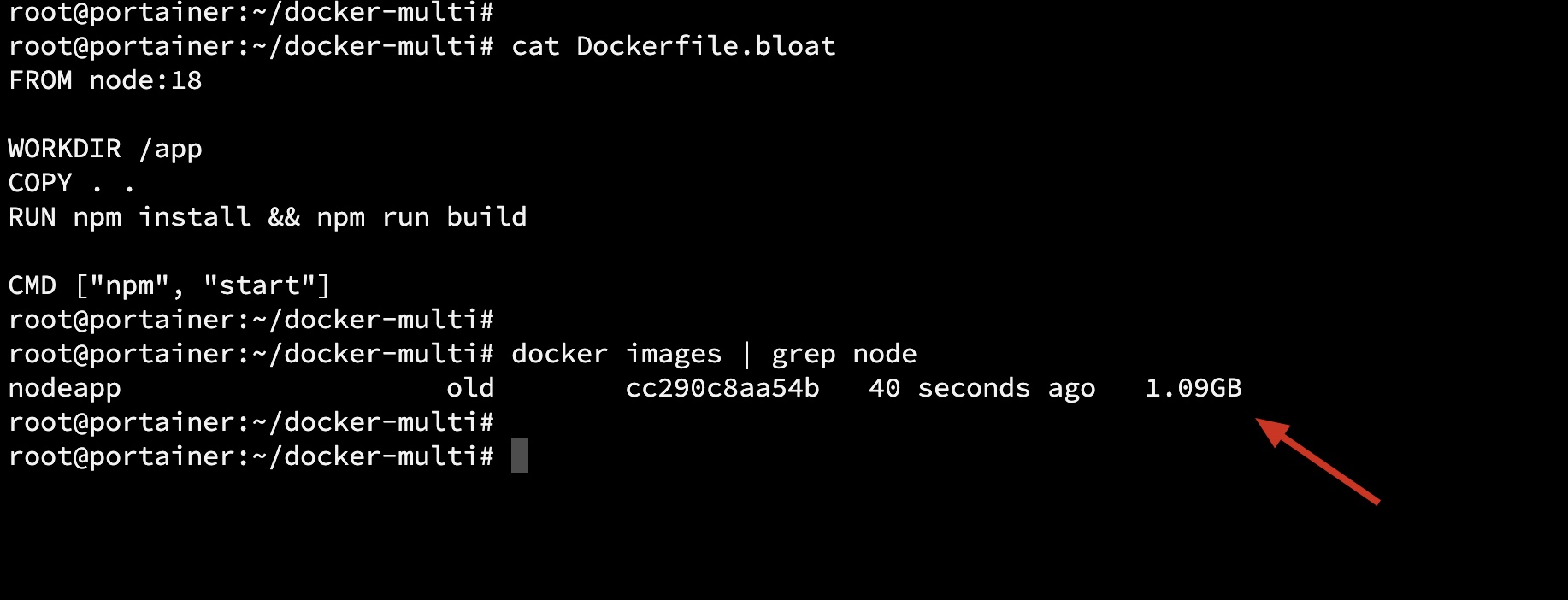Click the CMD npm start line

point(169,285)
